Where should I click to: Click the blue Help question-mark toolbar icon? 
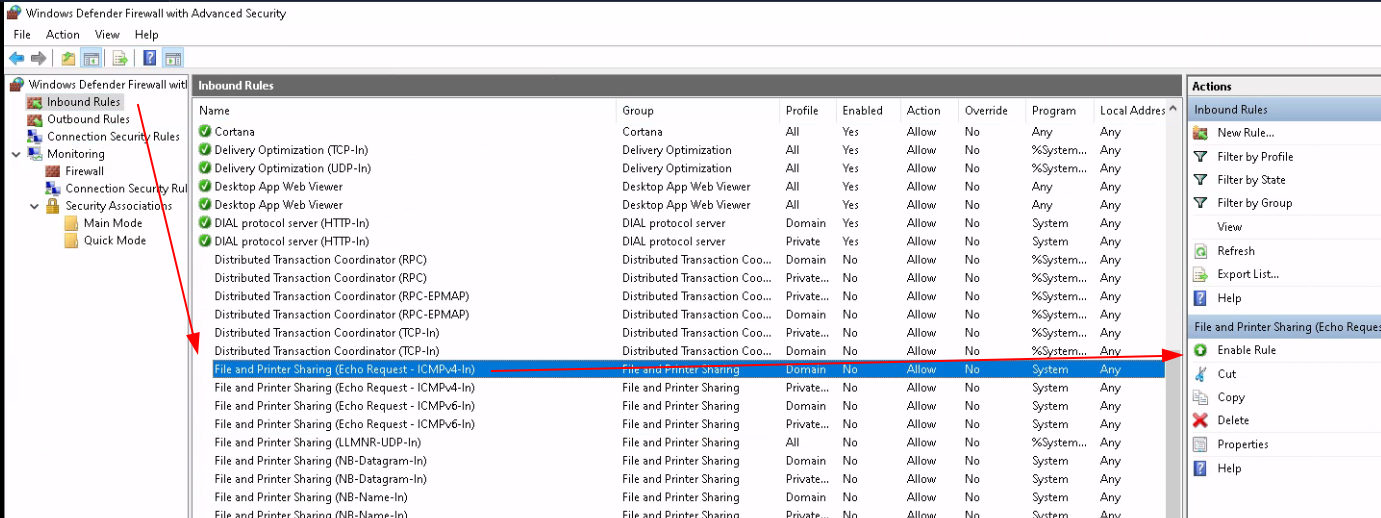pos(149,58)
